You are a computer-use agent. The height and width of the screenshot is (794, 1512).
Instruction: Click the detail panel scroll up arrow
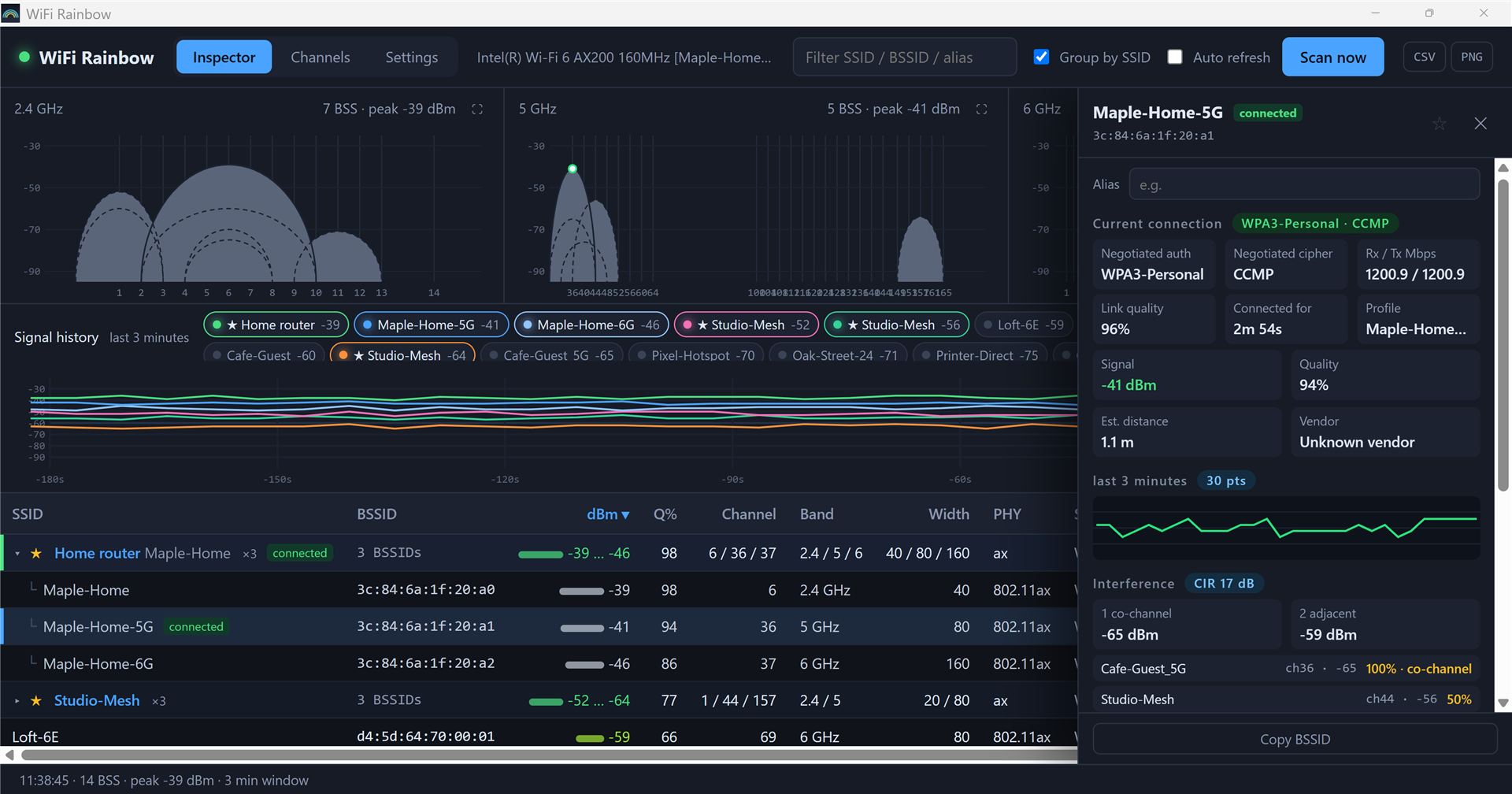click(x=1503, y=167)
